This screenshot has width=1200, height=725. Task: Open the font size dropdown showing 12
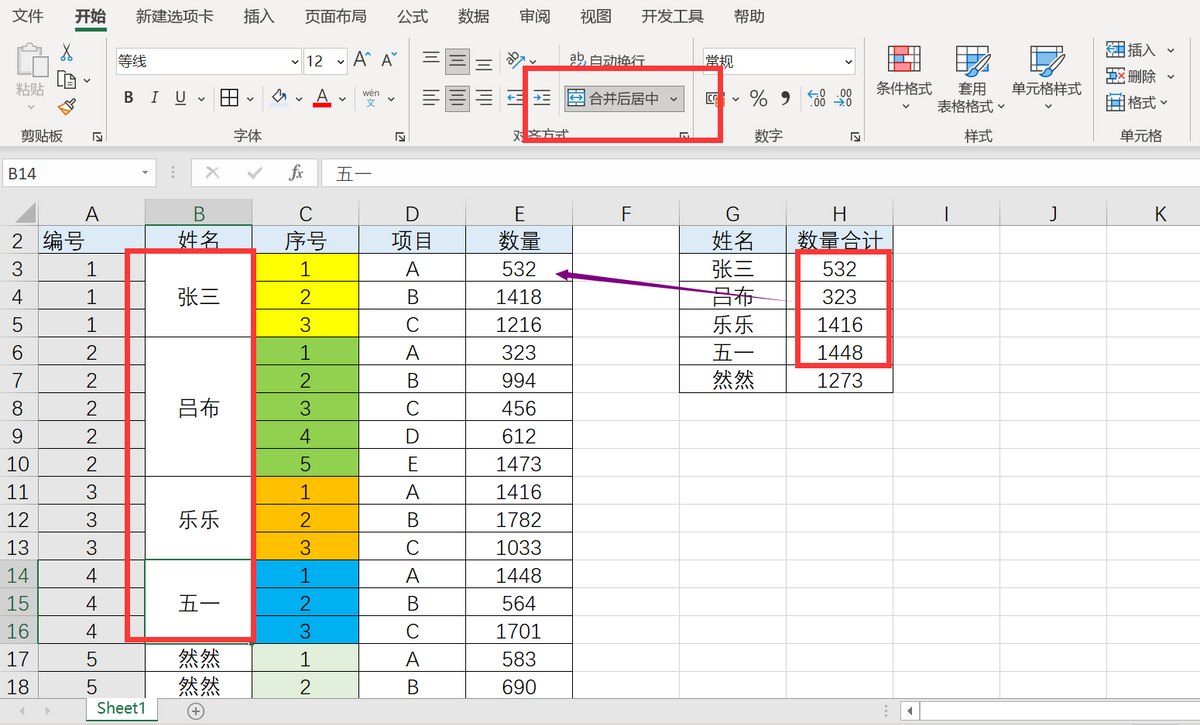(339, 62)
